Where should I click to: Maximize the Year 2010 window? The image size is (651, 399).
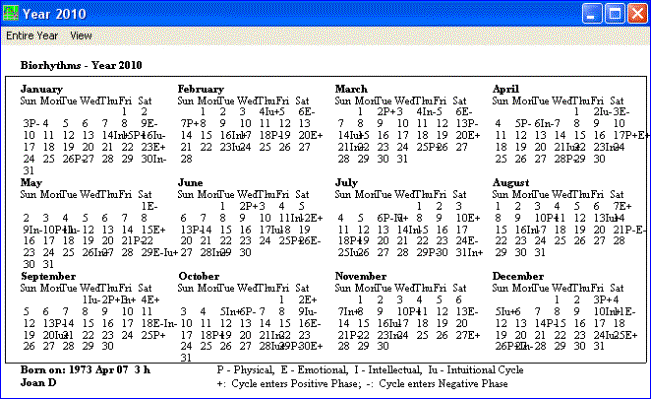pyautogui.click(x=615, y=14)
